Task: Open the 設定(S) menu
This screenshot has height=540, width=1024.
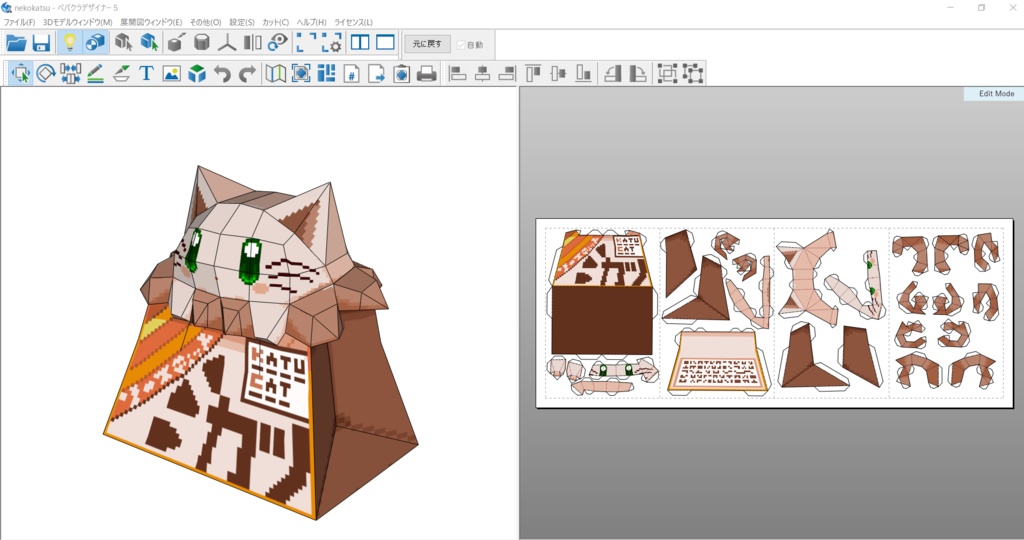Action: coord(242,22)
